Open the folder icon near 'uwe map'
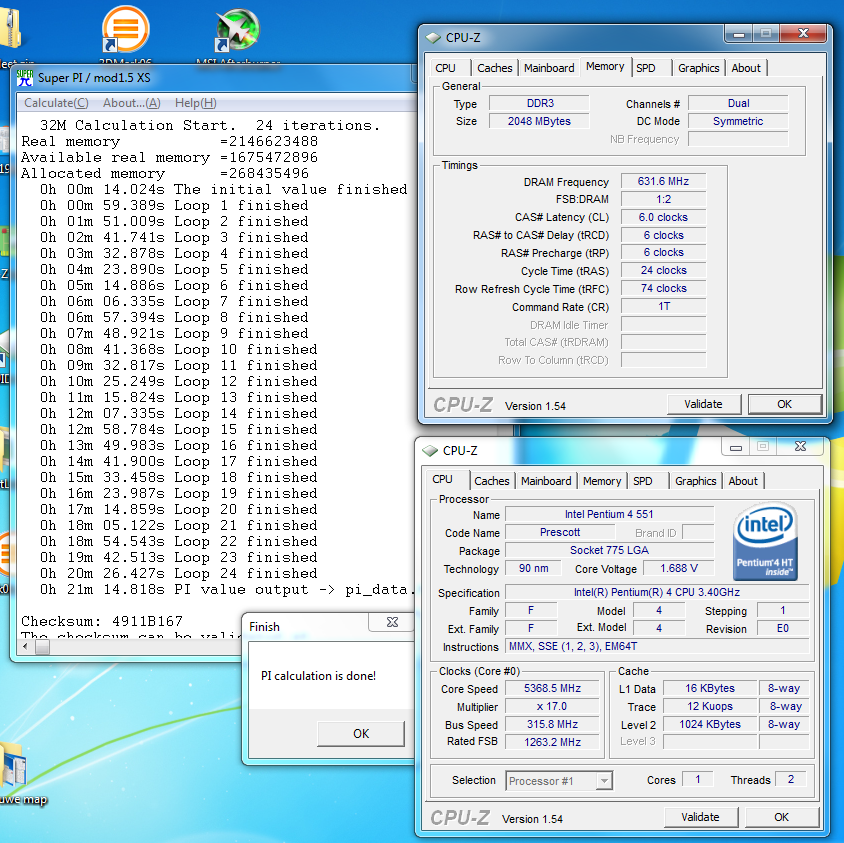This screenshot has height=843, width=844. pyautogui.click(x=13, y=764)
